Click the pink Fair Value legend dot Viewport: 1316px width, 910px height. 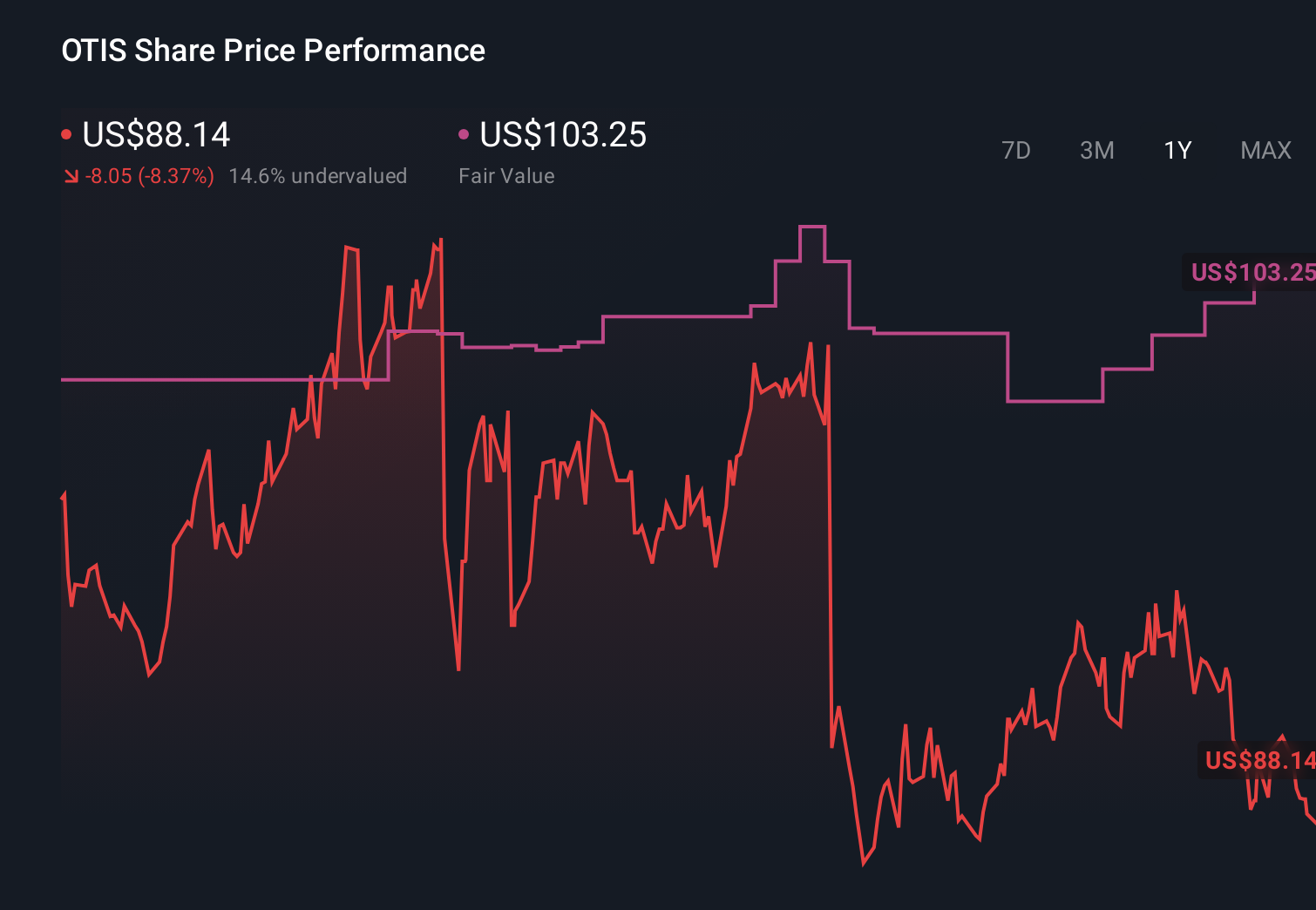click(x=465, y=133)
